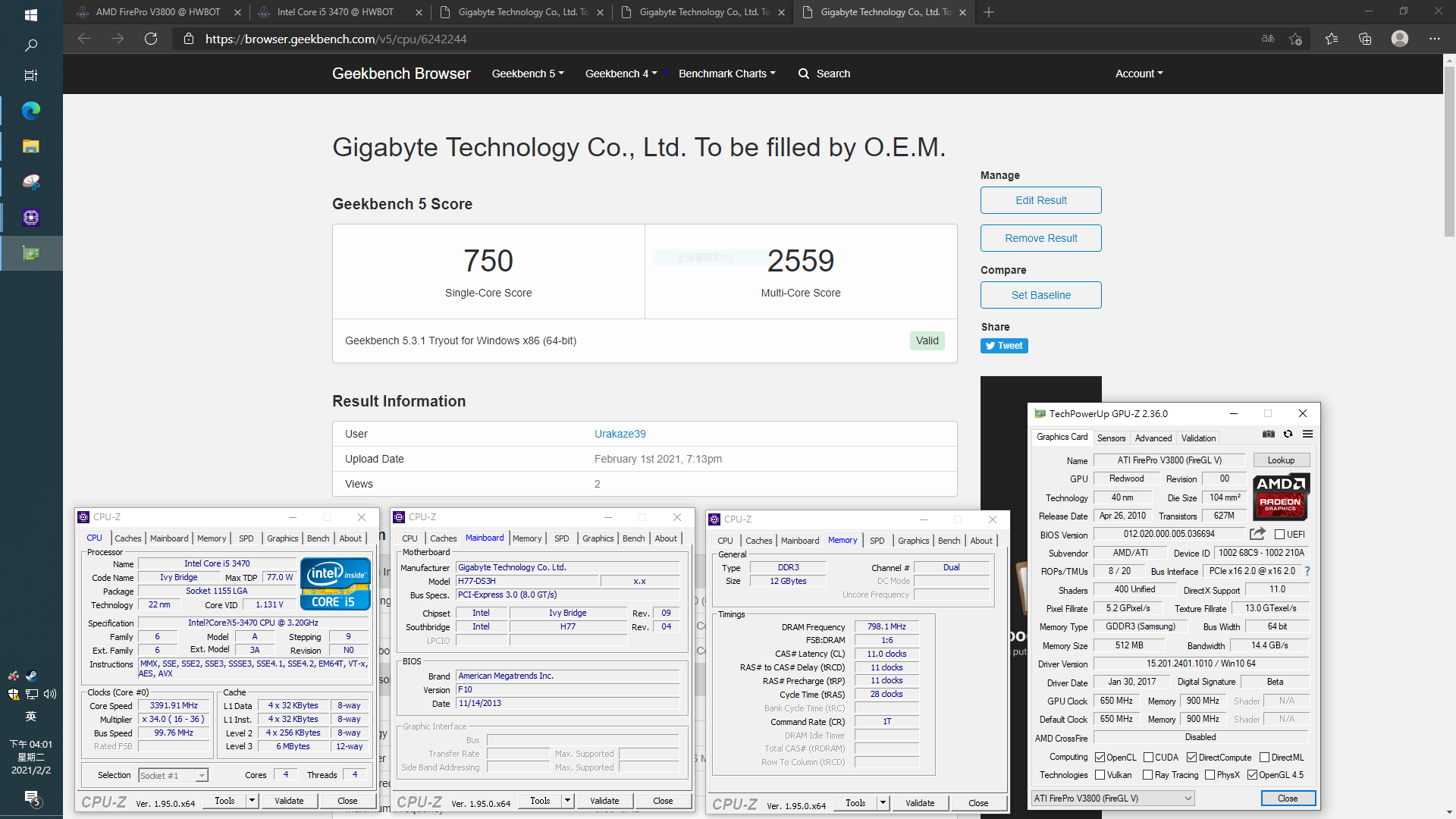Viewport: 1456px width, 819px height.
Task: Export GPU BIOS share icon
Action: click(1257, 534)
